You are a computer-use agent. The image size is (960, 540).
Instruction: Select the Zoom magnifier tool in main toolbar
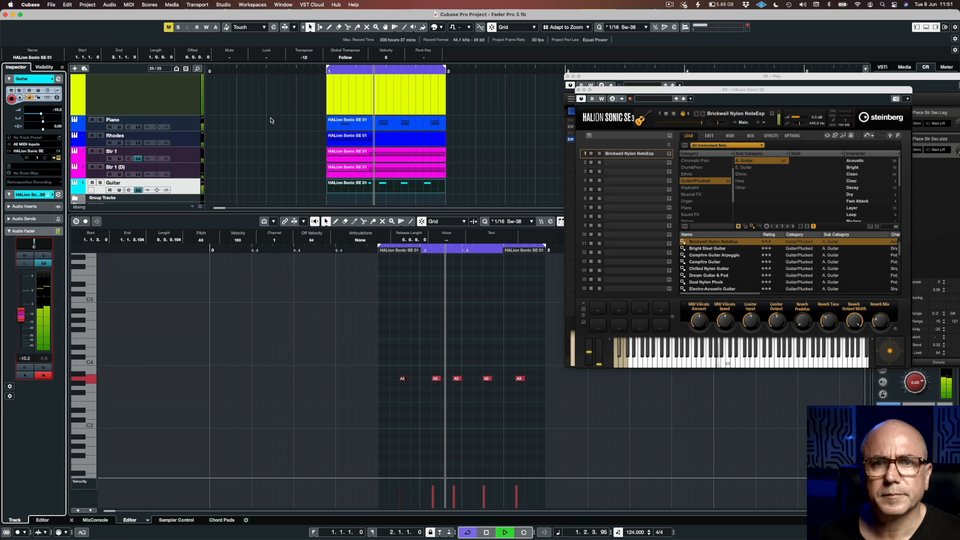376,27
